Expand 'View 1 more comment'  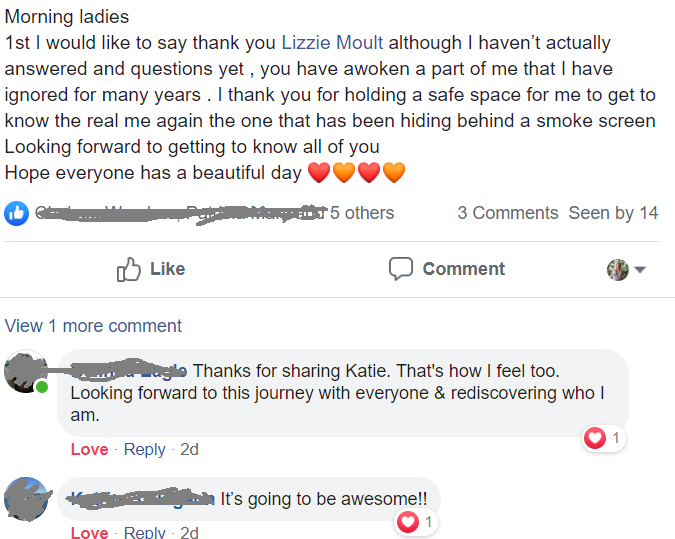(93, 326)
